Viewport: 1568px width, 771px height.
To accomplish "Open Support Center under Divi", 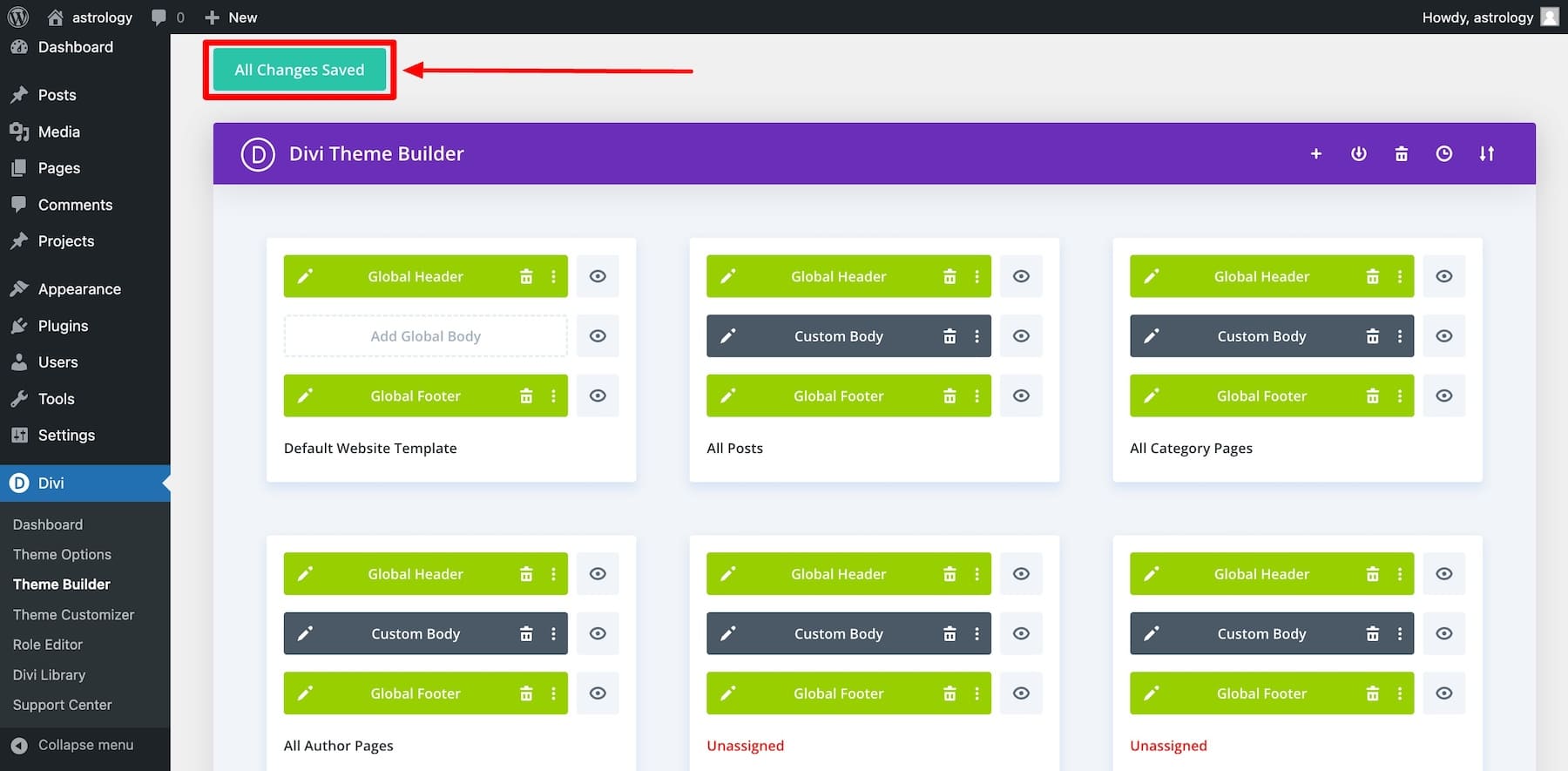I will pos(63,705).
